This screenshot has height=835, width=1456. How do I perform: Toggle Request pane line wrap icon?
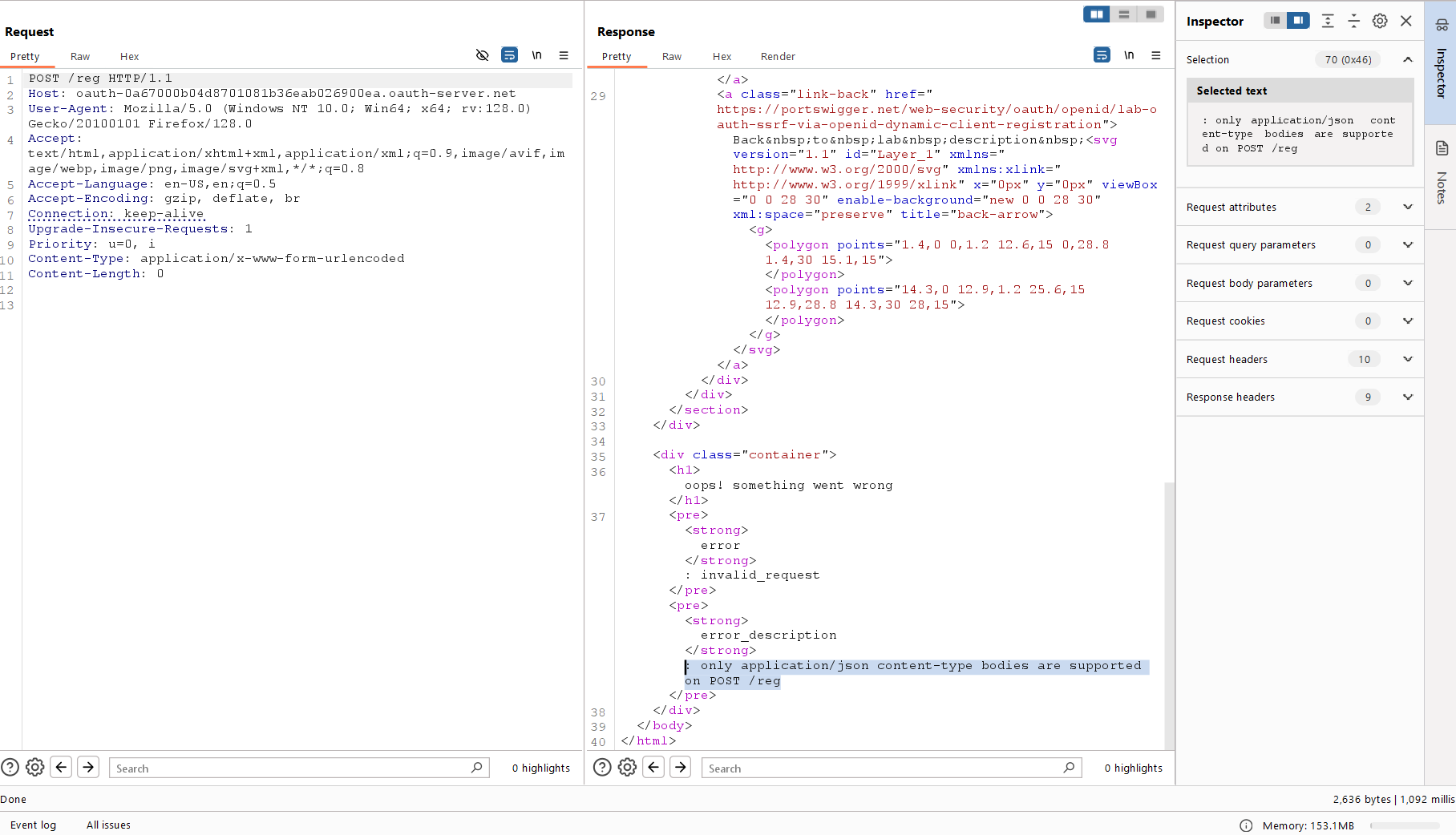[509, 55]
